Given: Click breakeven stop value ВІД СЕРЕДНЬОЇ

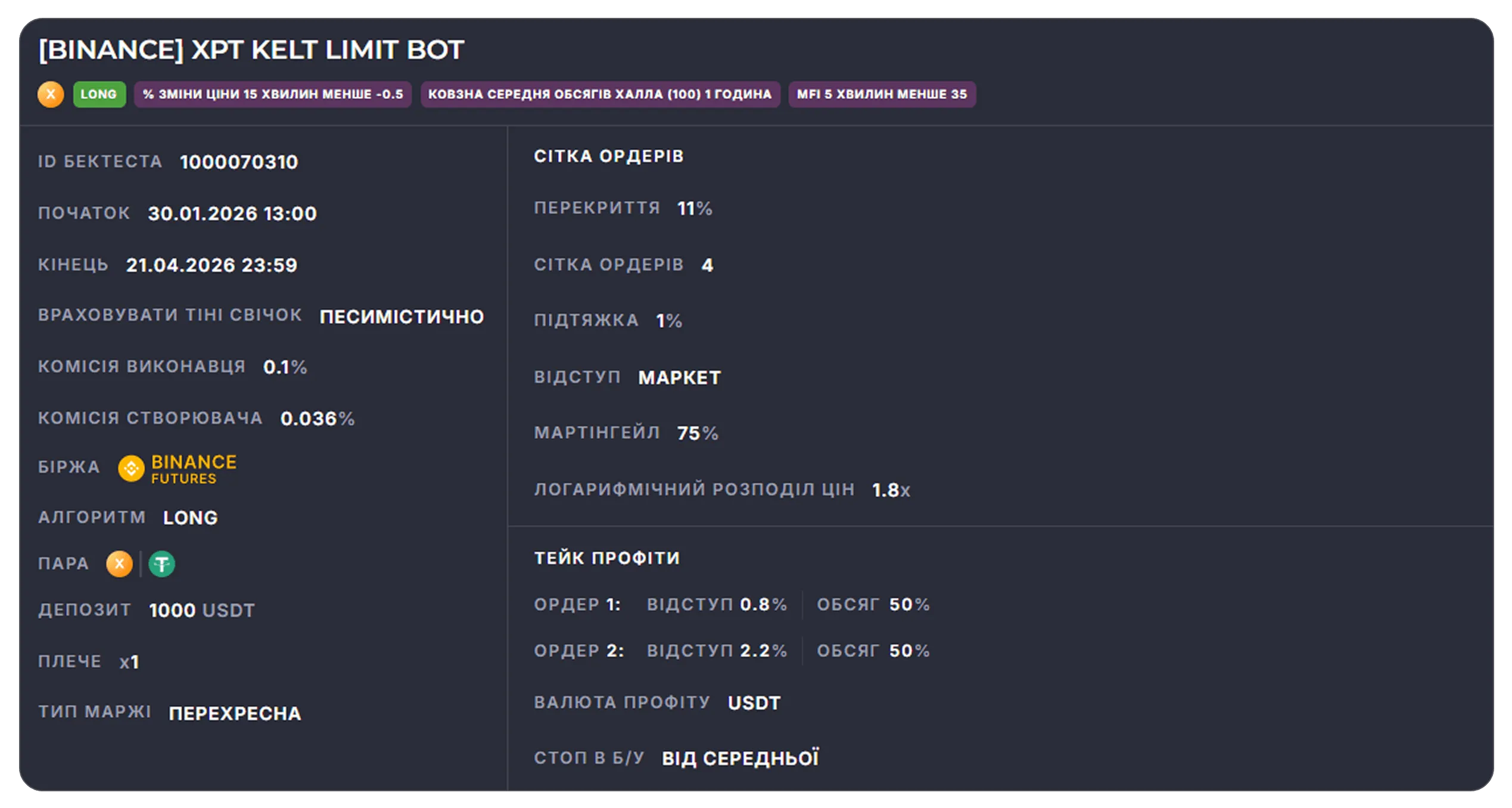Looking at the screenshot, I should coord(741,758).
